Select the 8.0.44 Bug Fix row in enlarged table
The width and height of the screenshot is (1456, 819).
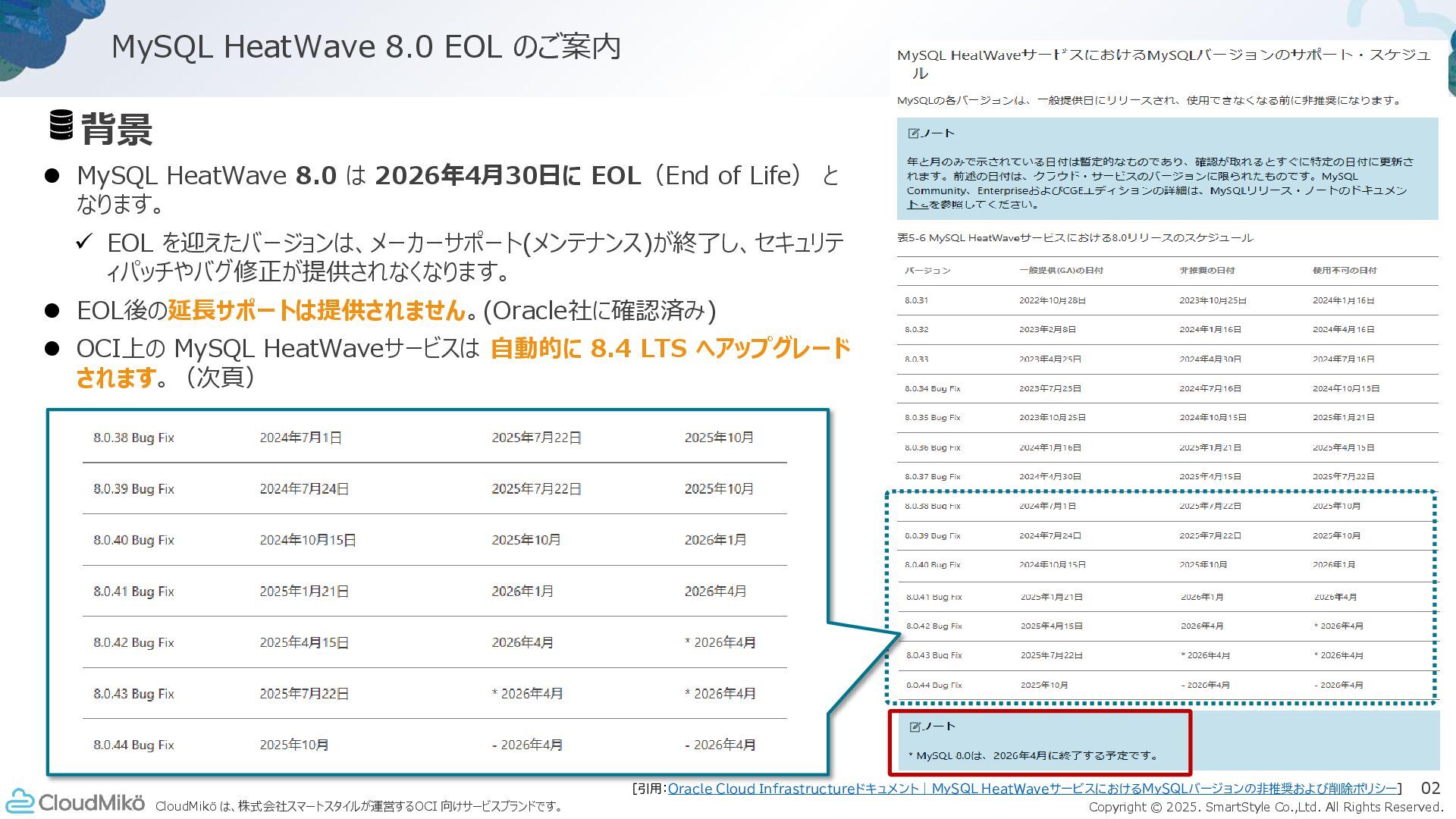[133, 745]
